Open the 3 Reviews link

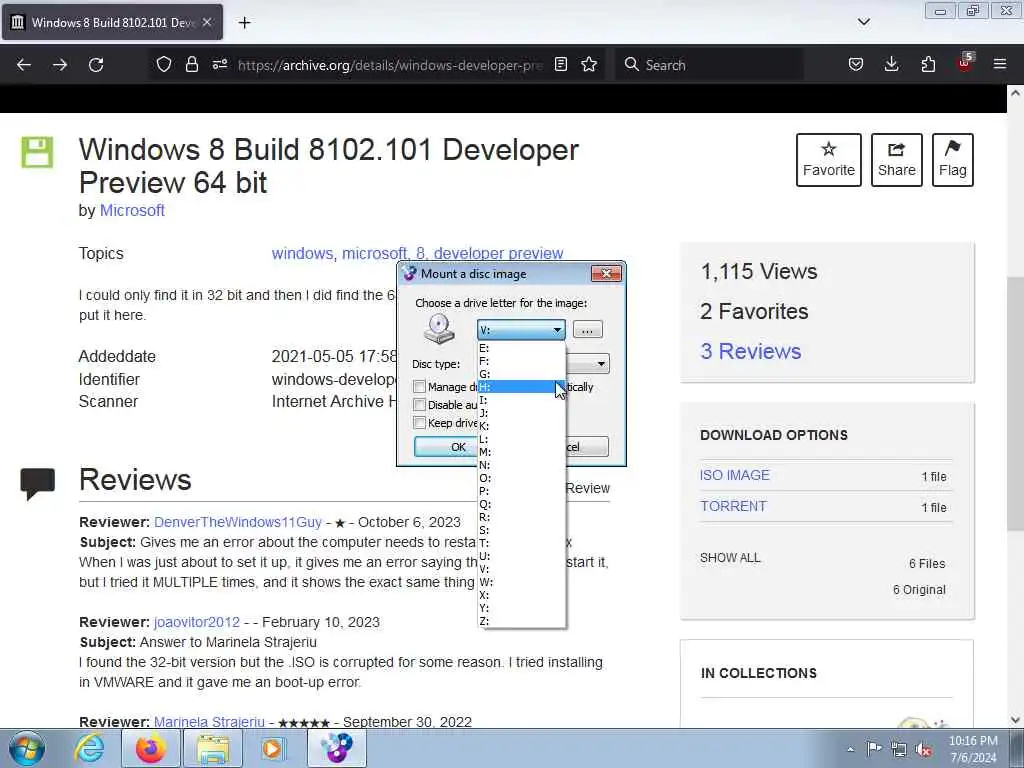click(x=750, y=351)
